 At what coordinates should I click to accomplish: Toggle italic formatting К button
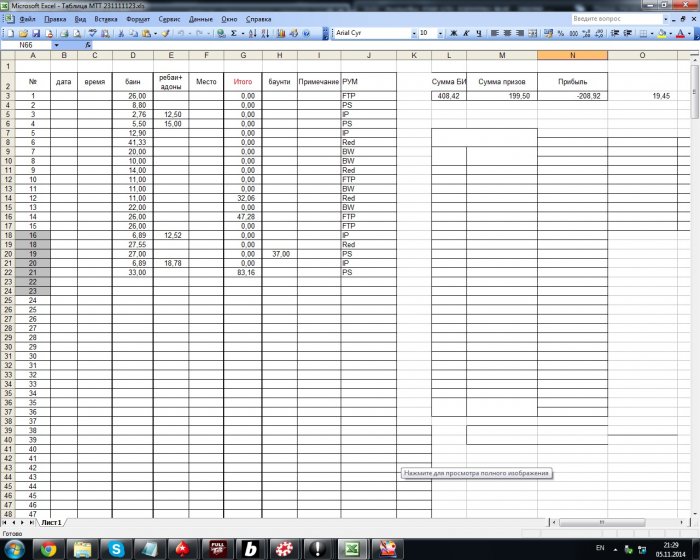pyautogui.click(x=466, y=33)
